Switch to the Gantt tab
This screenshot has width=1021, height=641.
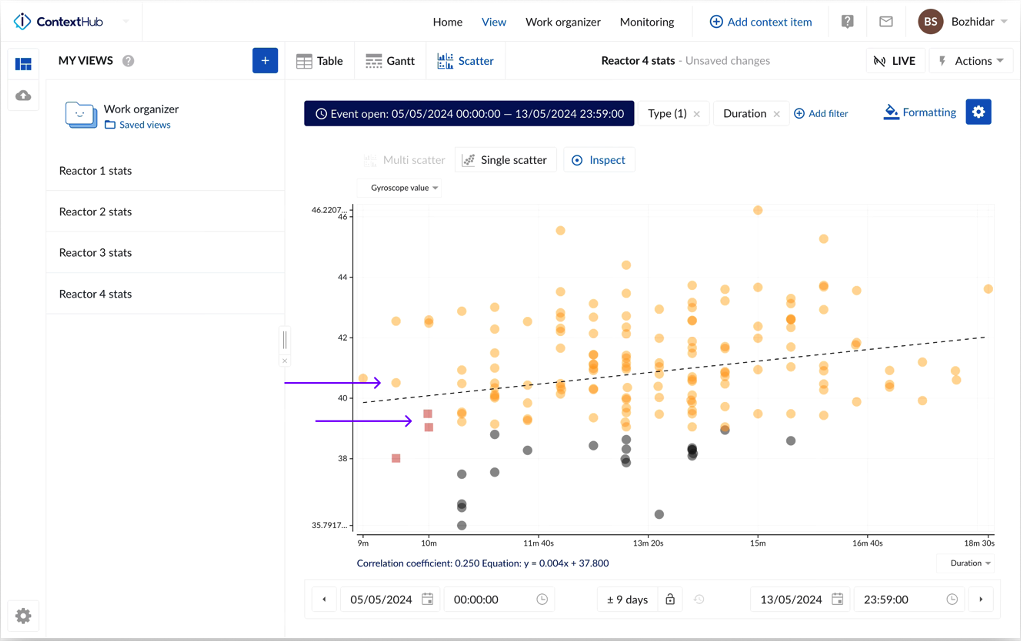(x=389, y=61)
